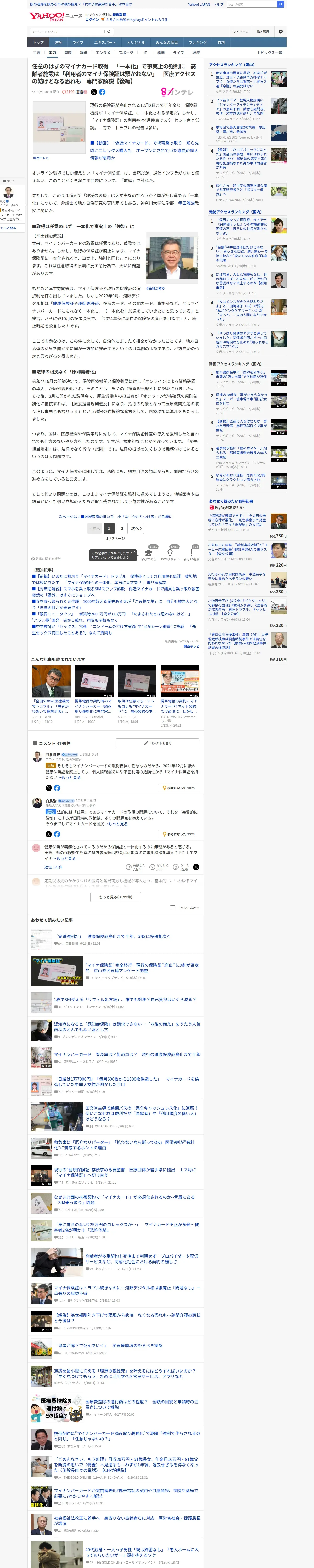Open 白鳥浩 commenter avatar
This screenshot has width=314, height=1568.
click(37, 803)
